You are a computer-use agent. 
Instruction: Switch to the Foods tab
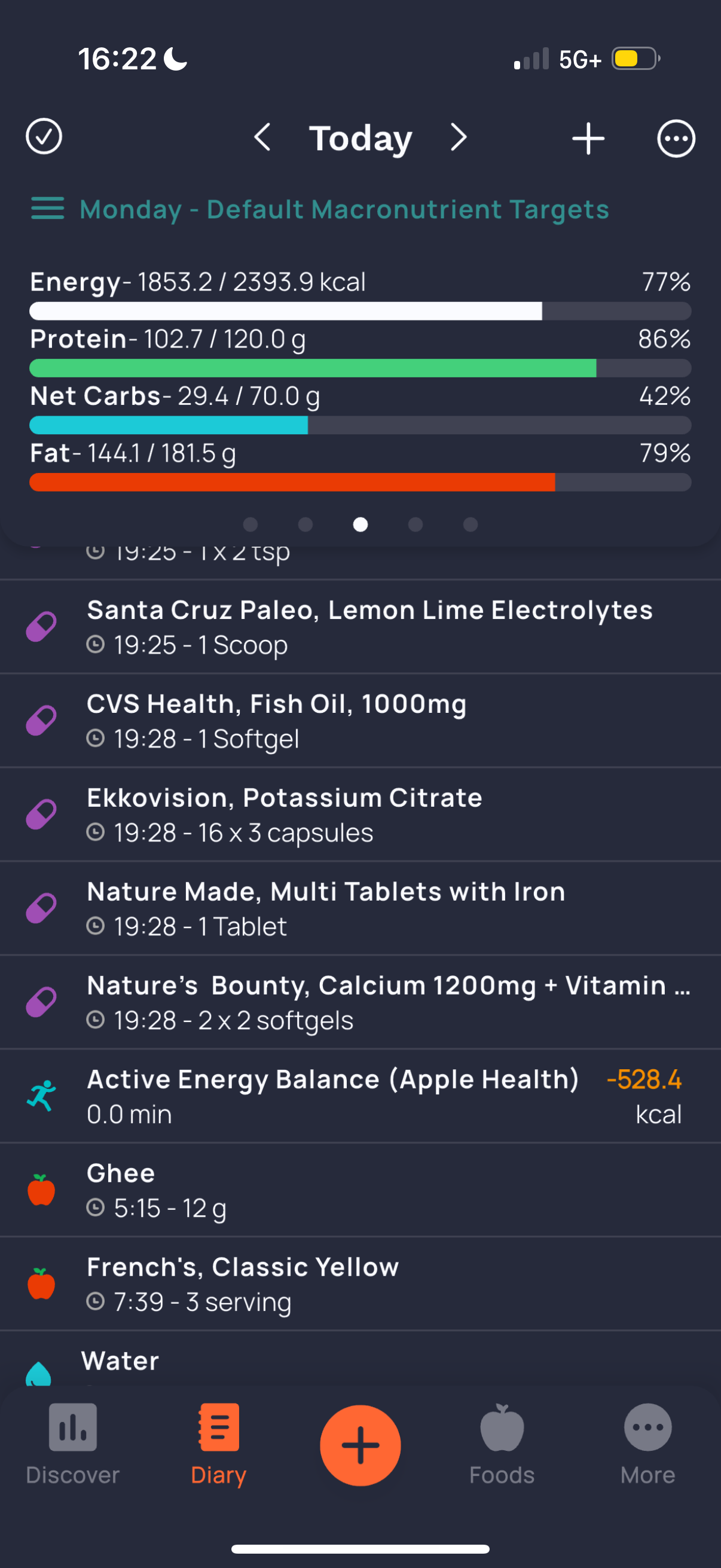pos(502,1444)
